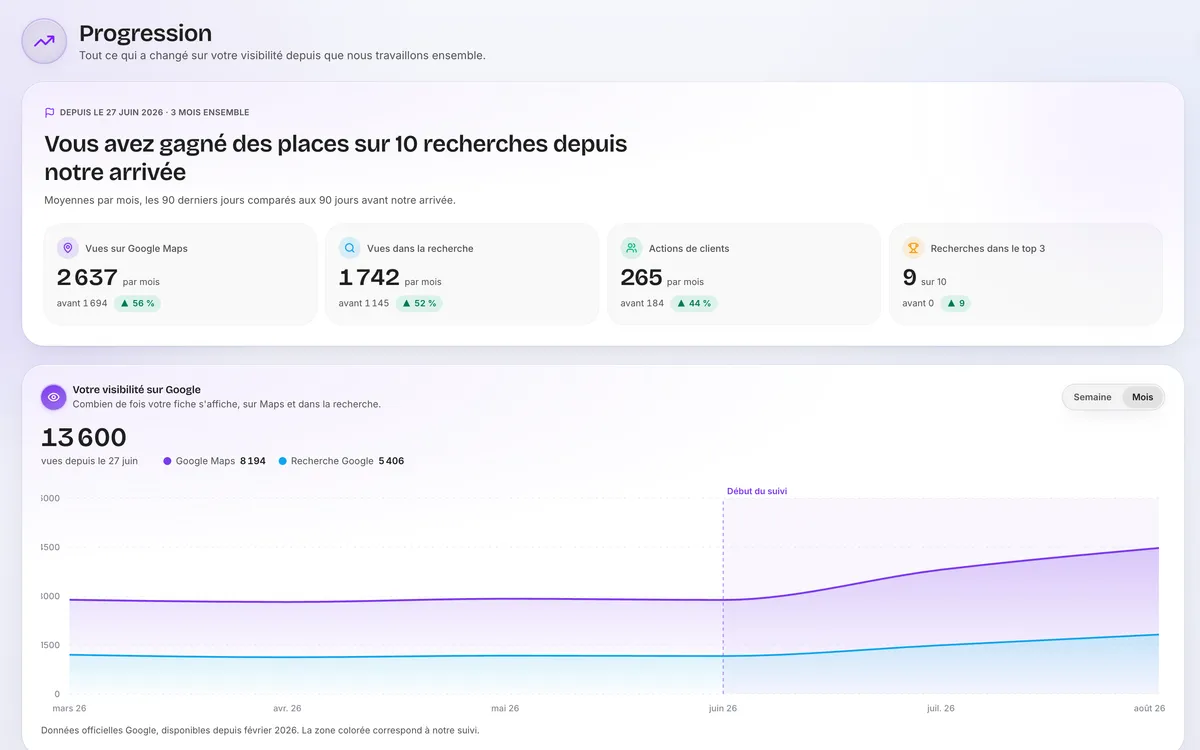Click the 'Recherches dans le top 3' card label
This screenshot has height=750, width=1200.
point(988,248)
